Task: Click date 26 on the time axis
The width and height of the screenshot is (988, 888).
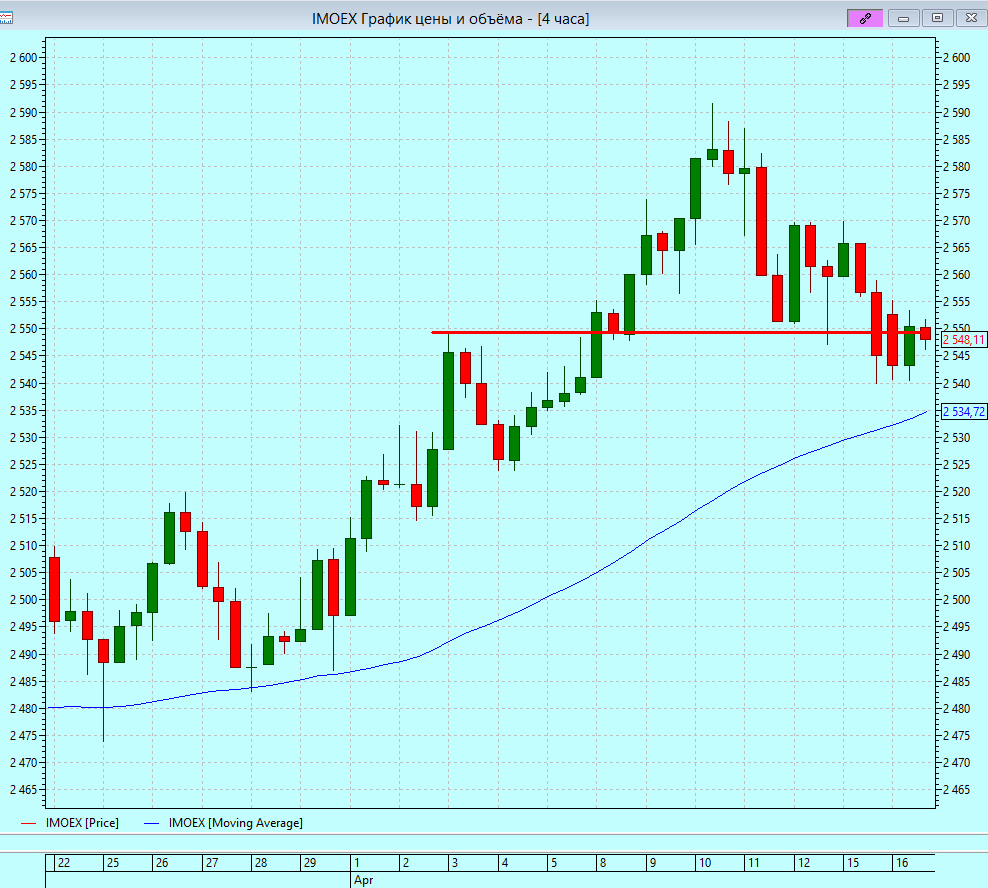Action: click(x=162, y=863)
